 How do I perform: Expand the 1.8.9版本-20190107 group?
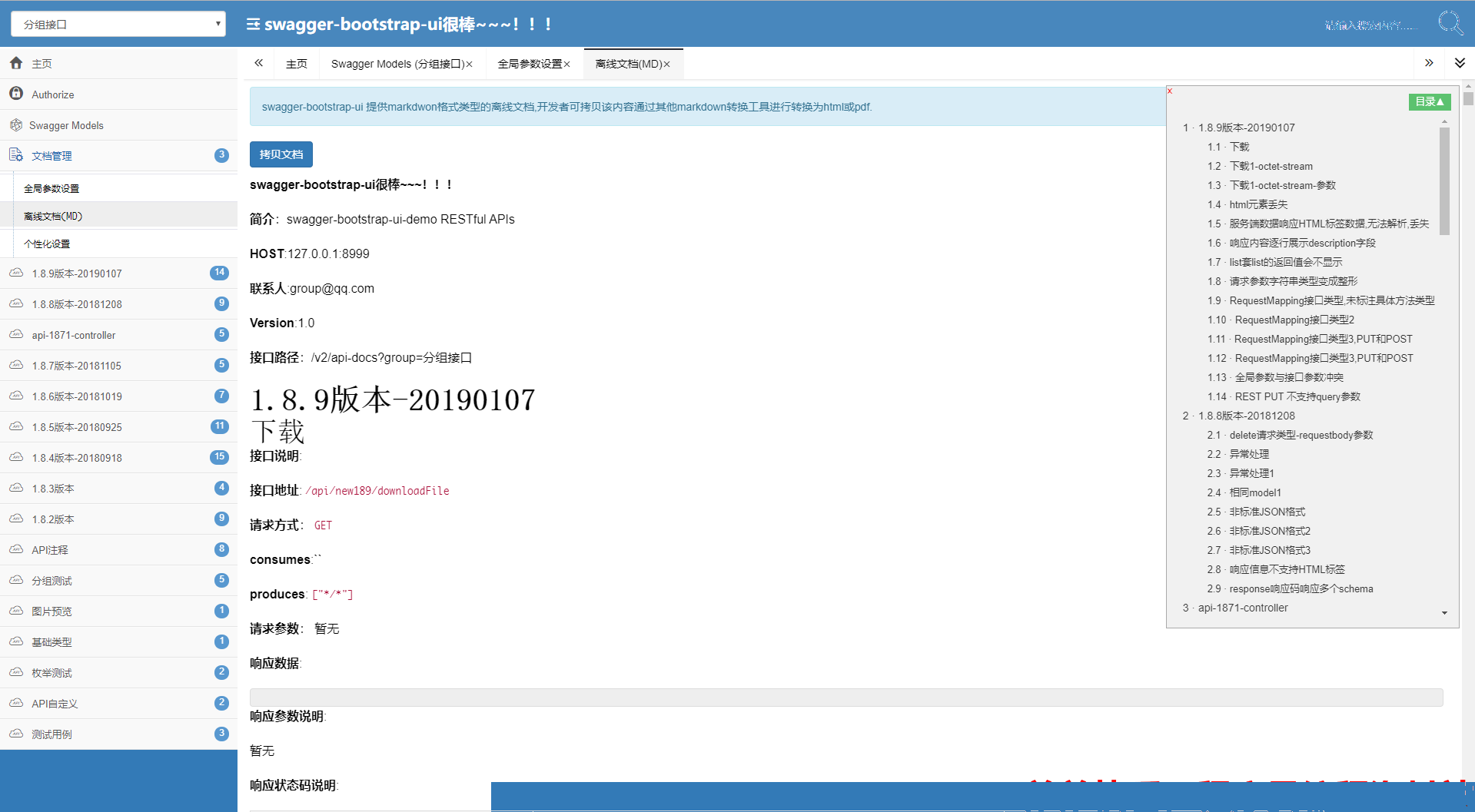(118, 273)
